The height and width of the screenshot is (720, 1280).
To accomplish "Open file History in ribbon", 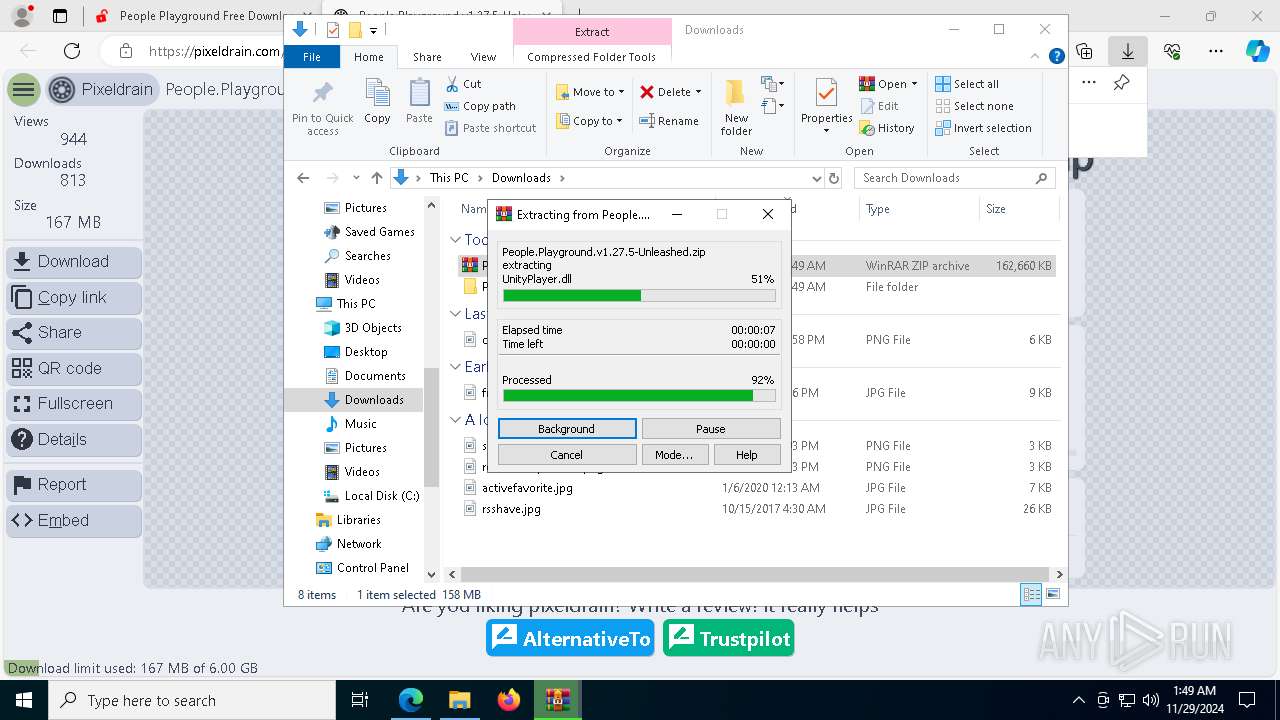I will pyautogui.click(x=887, y=128).
